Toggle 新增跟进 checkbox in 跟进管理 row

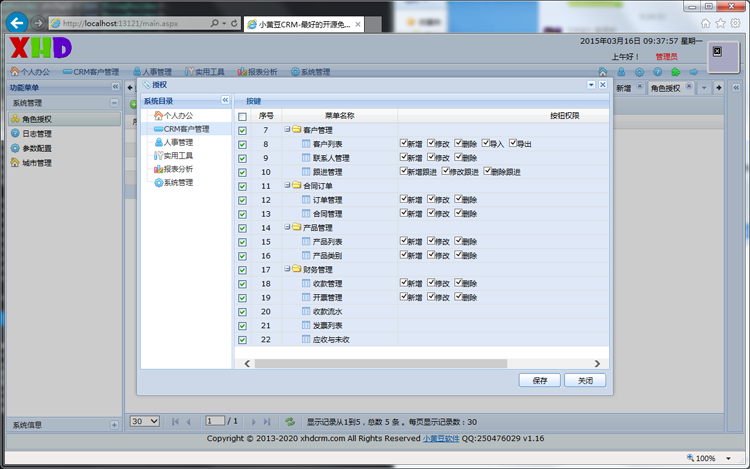(404, 172)
